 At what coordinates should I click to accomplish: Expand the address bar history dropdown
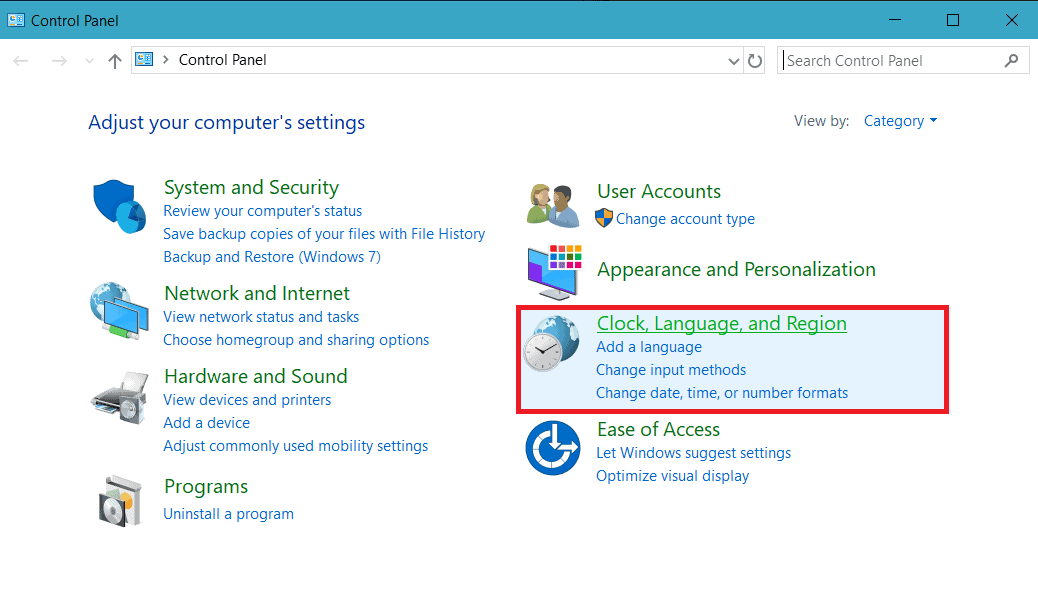click(x=733, y=62)
